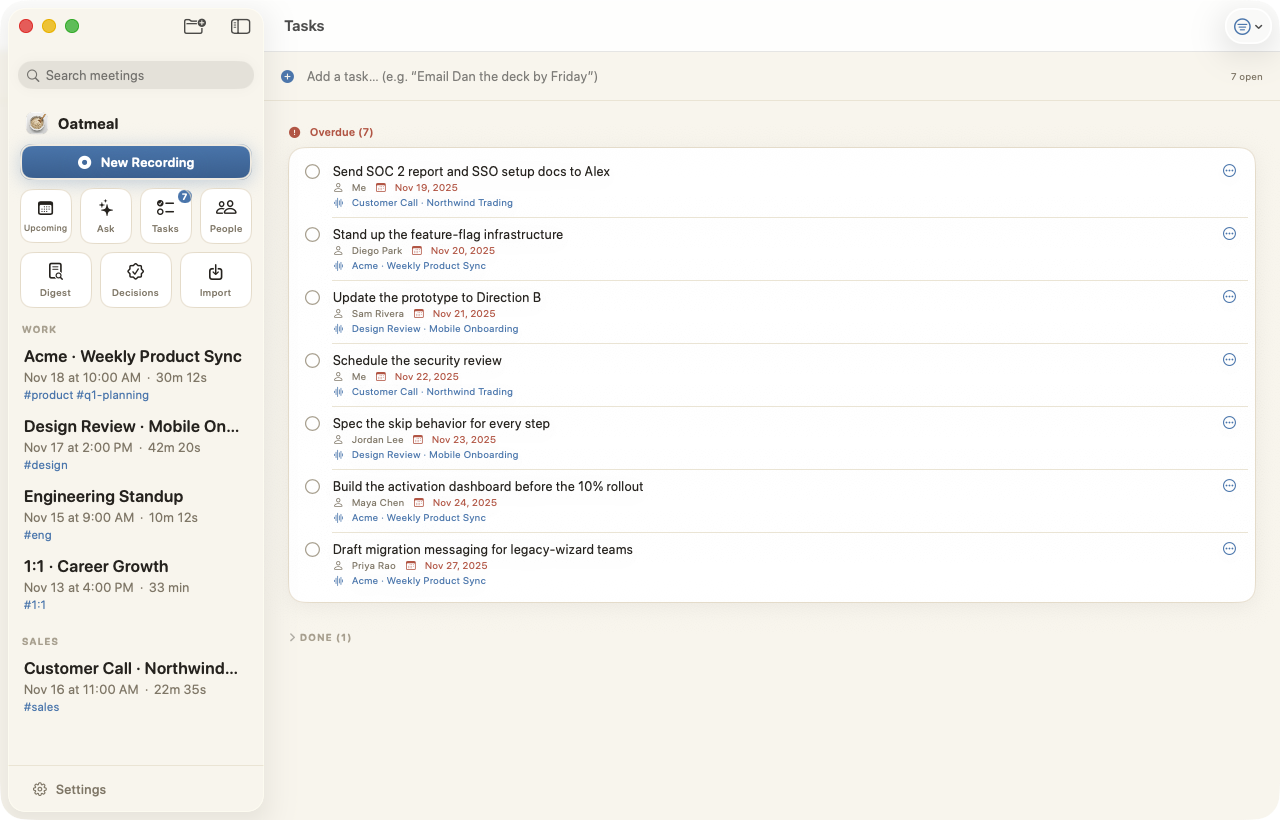Open more options for Spec the skip behavior task

(1230, 423)
